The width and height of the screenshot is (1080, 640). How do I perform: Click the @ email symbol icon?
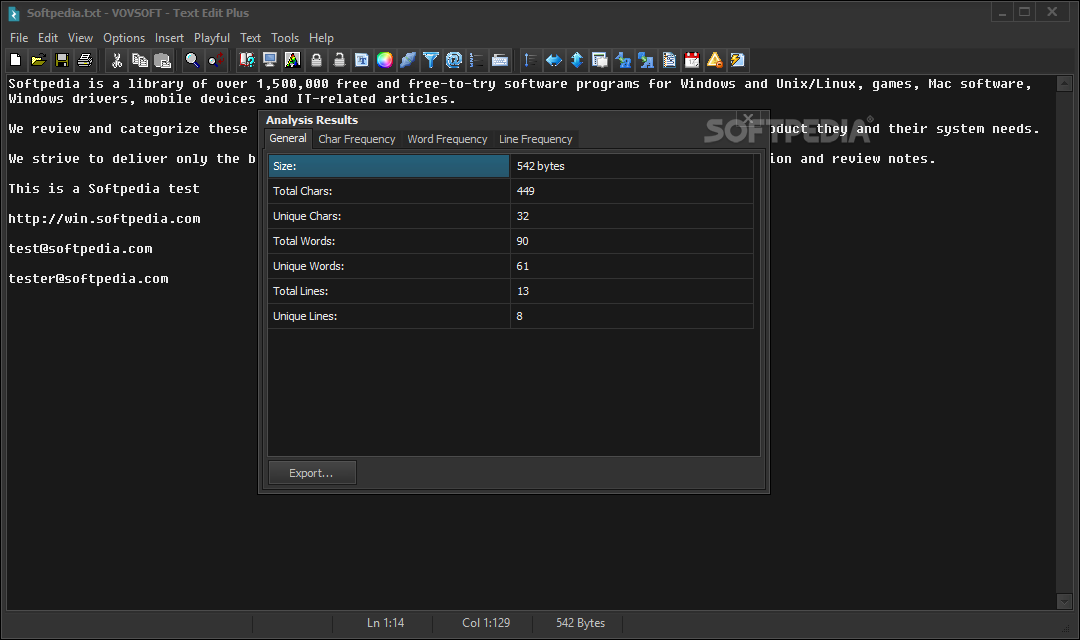point(454,61)
